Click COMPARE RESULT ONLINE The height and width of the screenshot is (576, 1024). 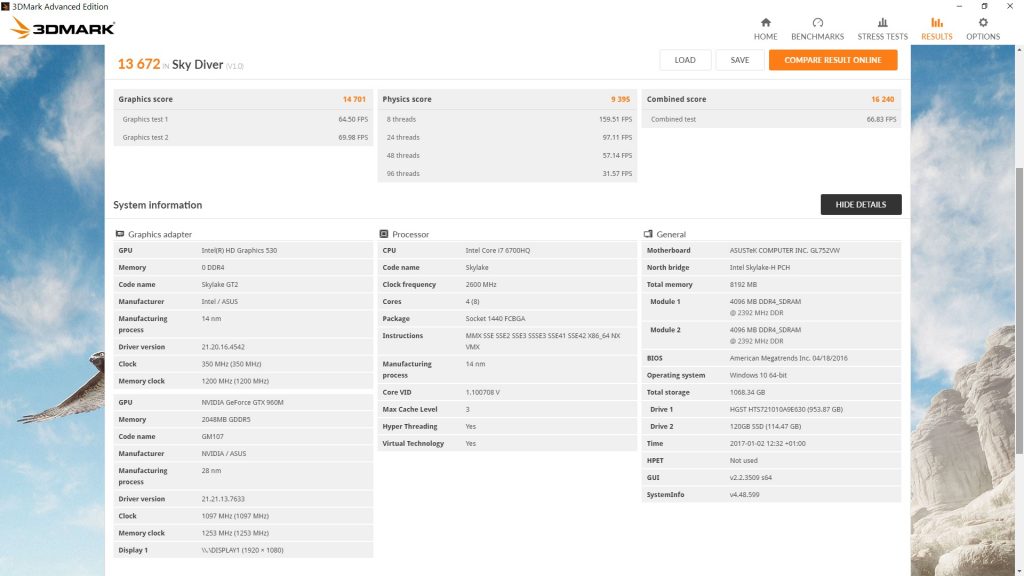(833, 60)
